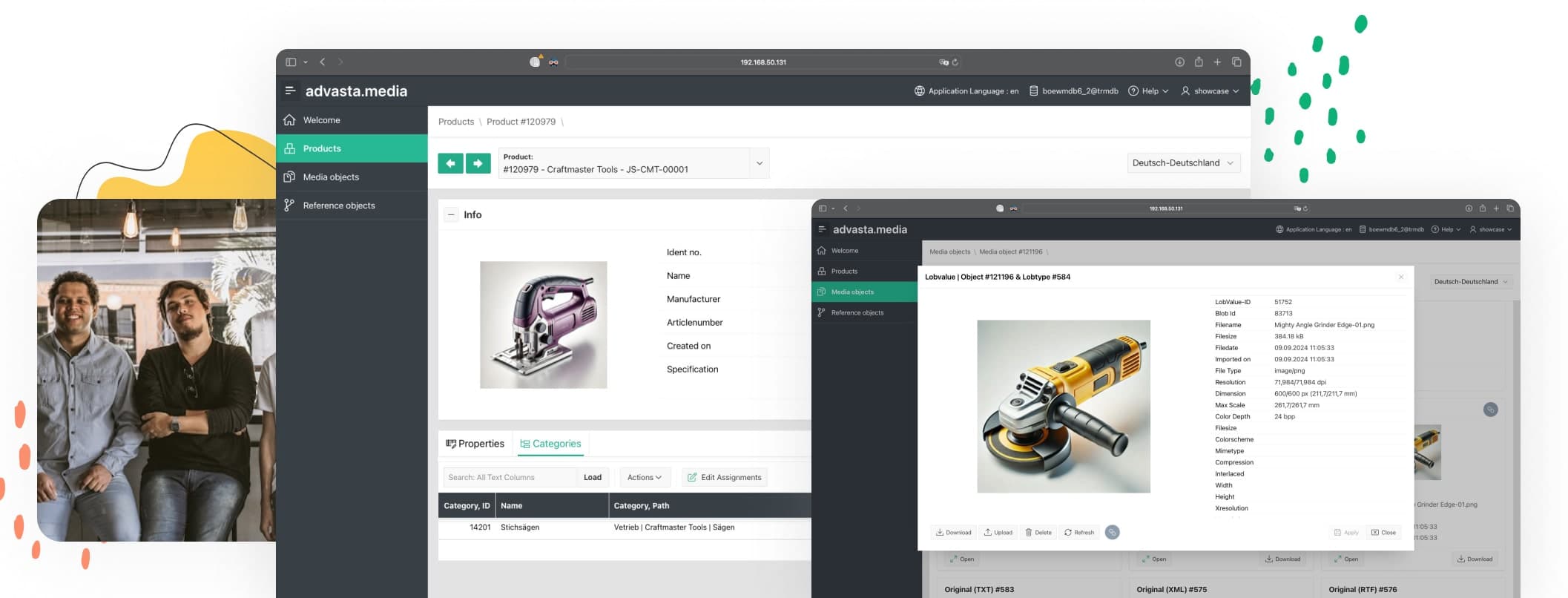Open Products in the Media objects window sidebar
Screen dimensions: 1568x598
point(865,272)
